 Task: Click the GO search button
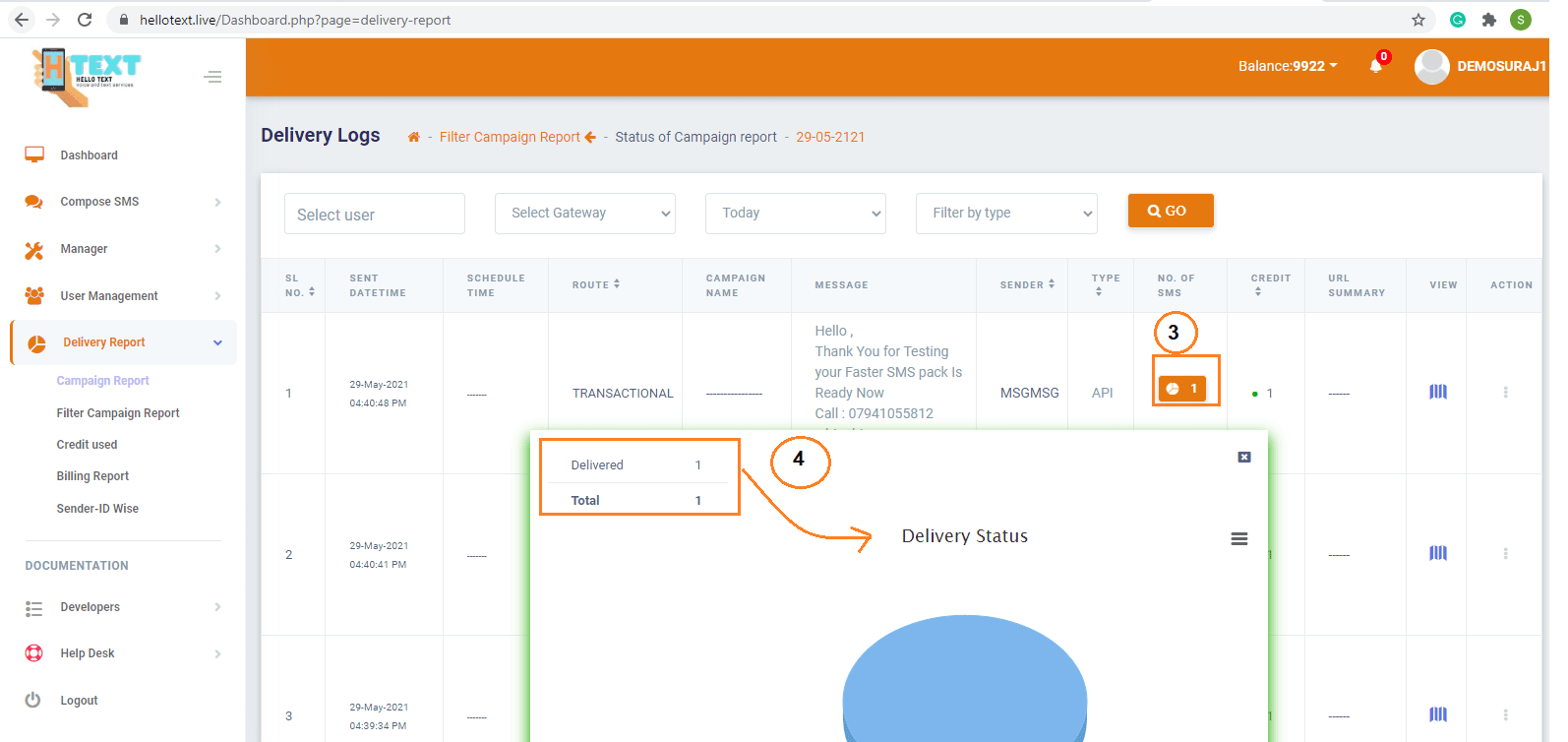(1170, 211)
